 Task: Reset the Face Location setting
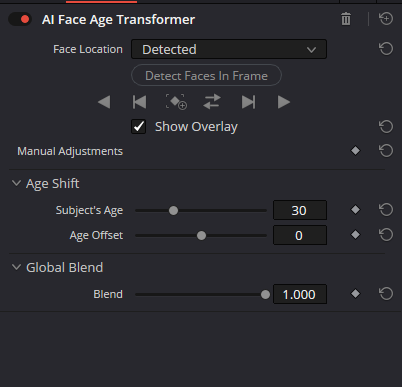(x=386, y=49)
